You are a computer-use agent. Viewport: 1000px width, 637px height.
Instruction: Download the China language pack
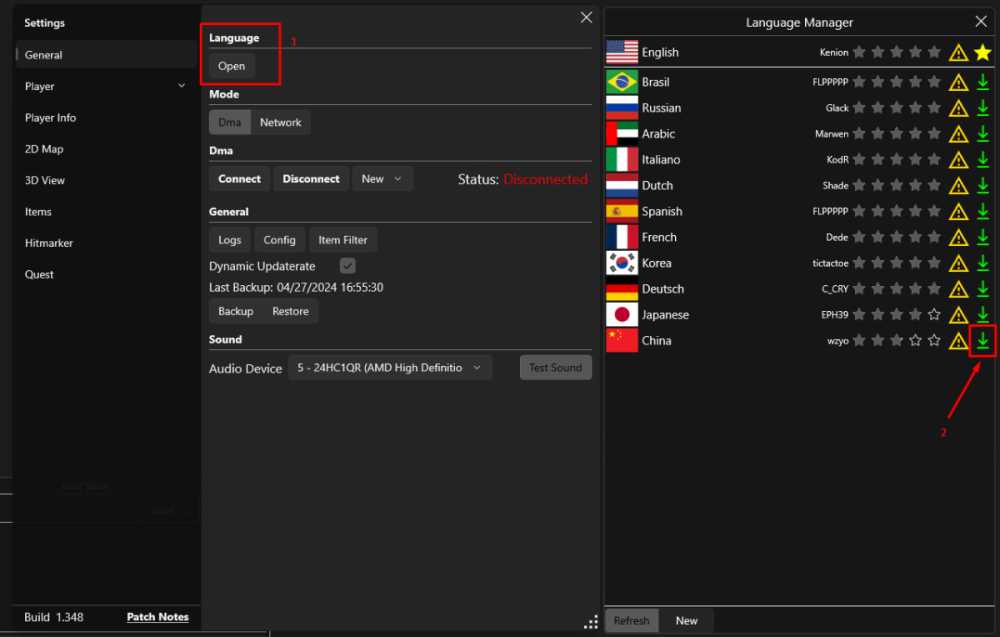pyautogui.click(x=983, y=341)
